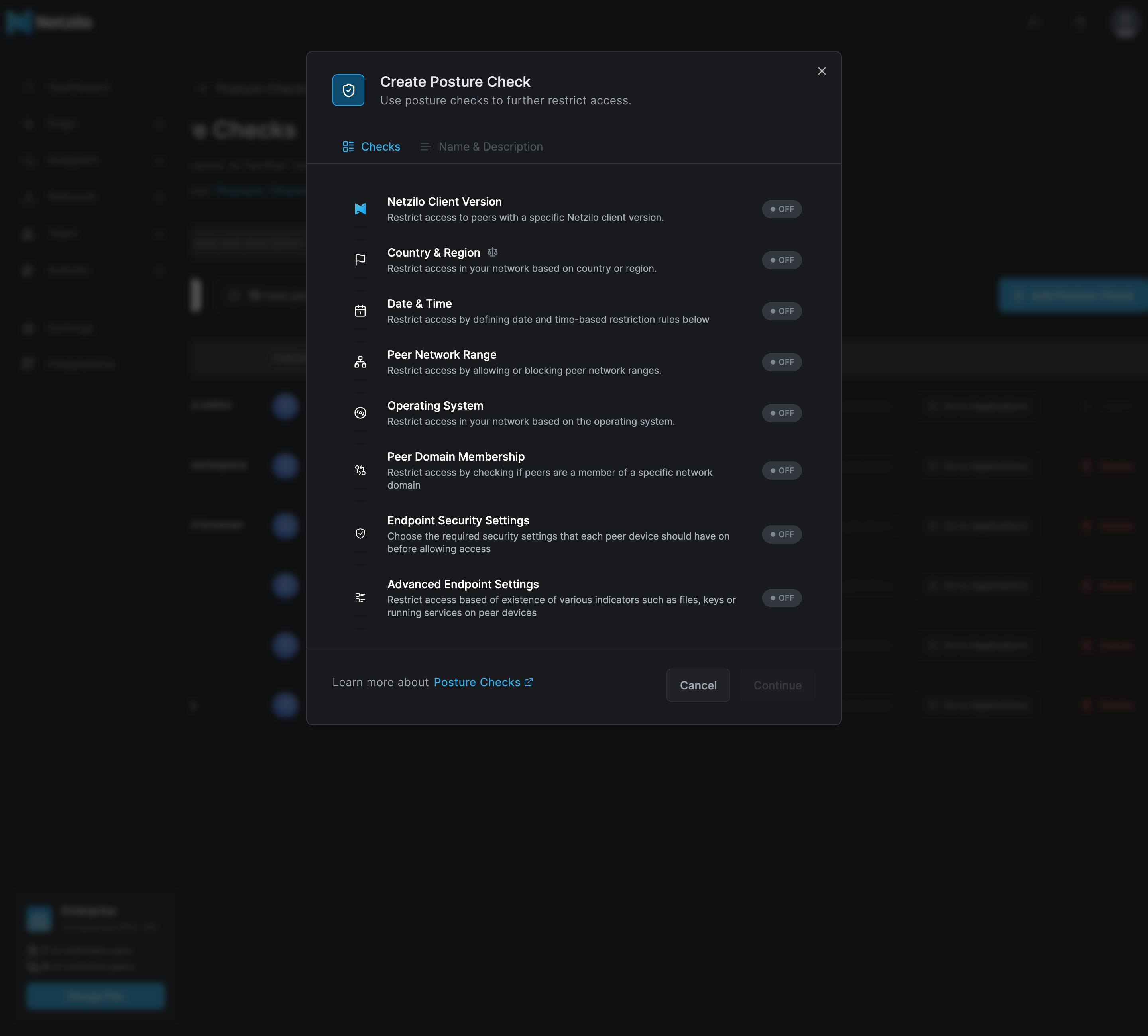Click the Netzilo Client Version logo icon
Screen dimensions: 1148x1036
point(360,209)
